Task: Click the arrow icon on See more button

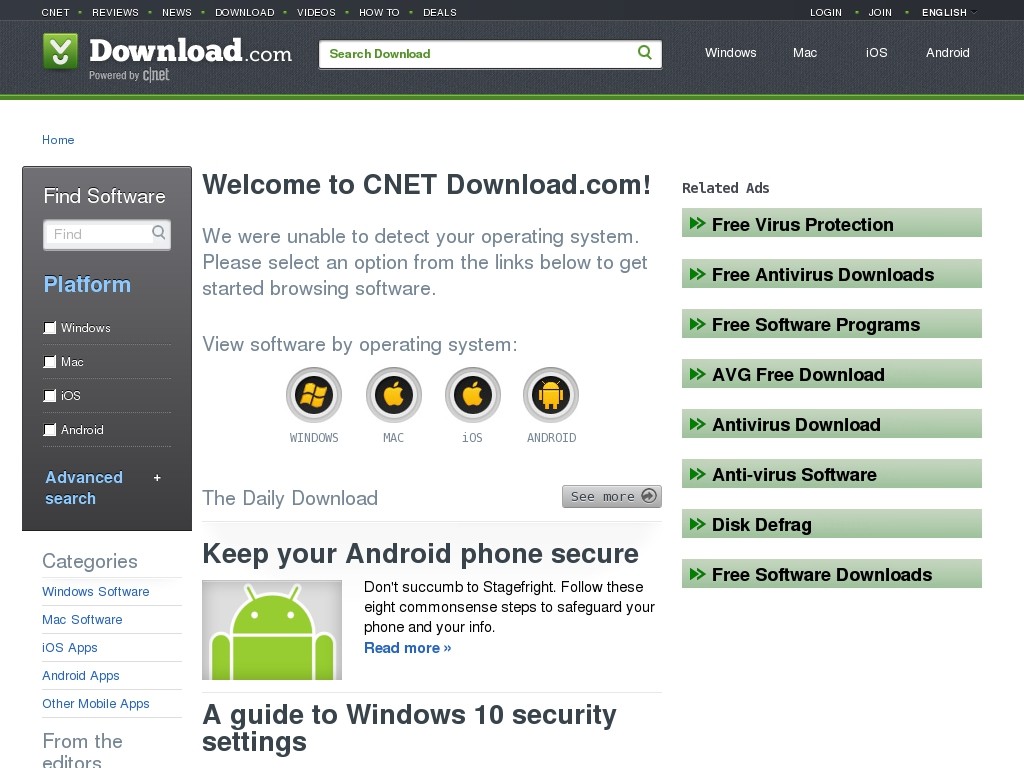Action: pos(648,496)
